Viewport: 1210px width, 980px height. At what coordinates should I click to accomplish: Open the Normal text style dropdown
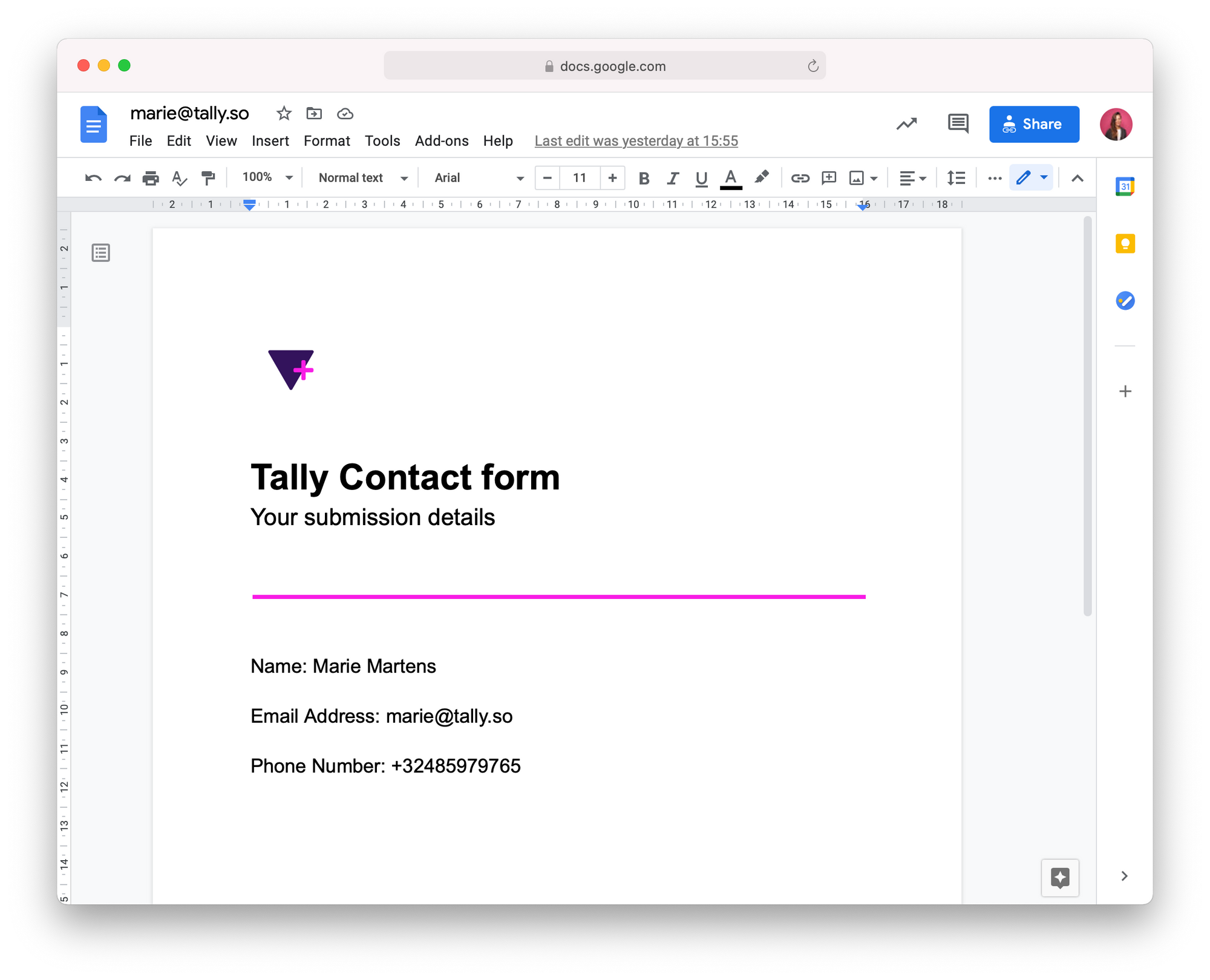pos(363,178)
